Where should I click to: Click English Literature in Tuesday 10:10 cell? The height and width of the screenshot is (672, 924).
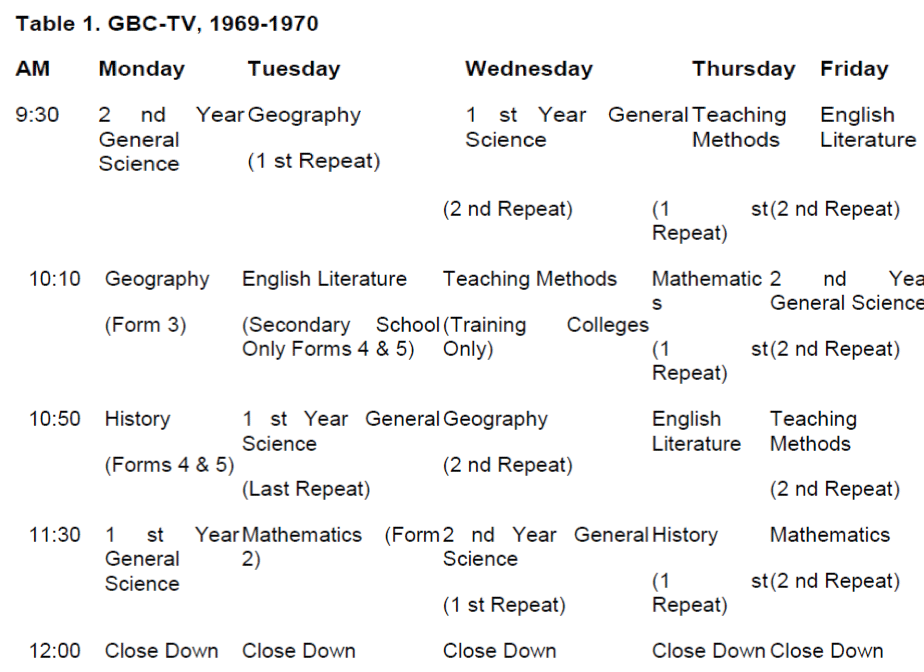pos(324,279)
